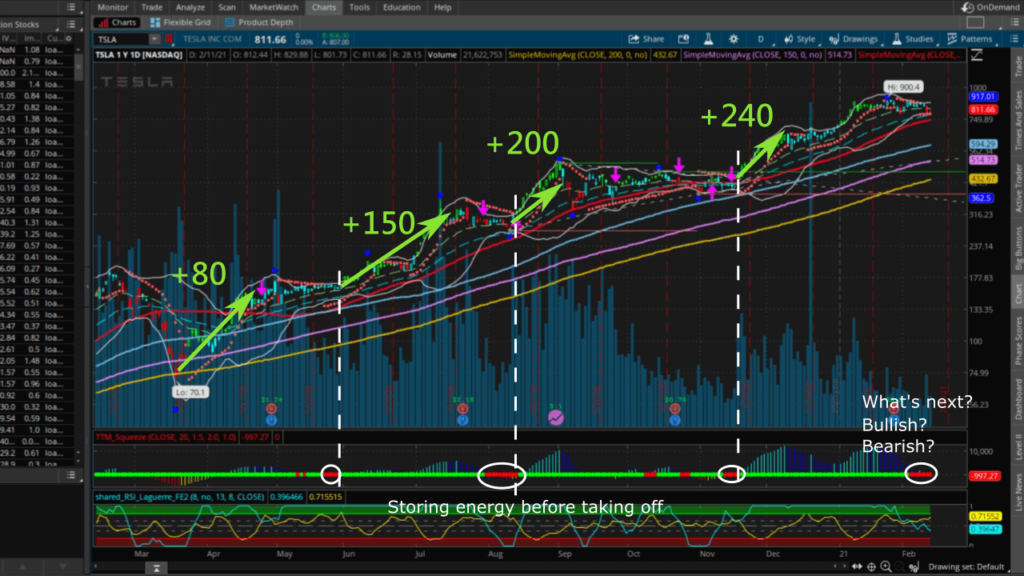Open the stocks watchlist header menu icon
Image resolution: width=1024 pixels, height=576 pixels.
71,24
